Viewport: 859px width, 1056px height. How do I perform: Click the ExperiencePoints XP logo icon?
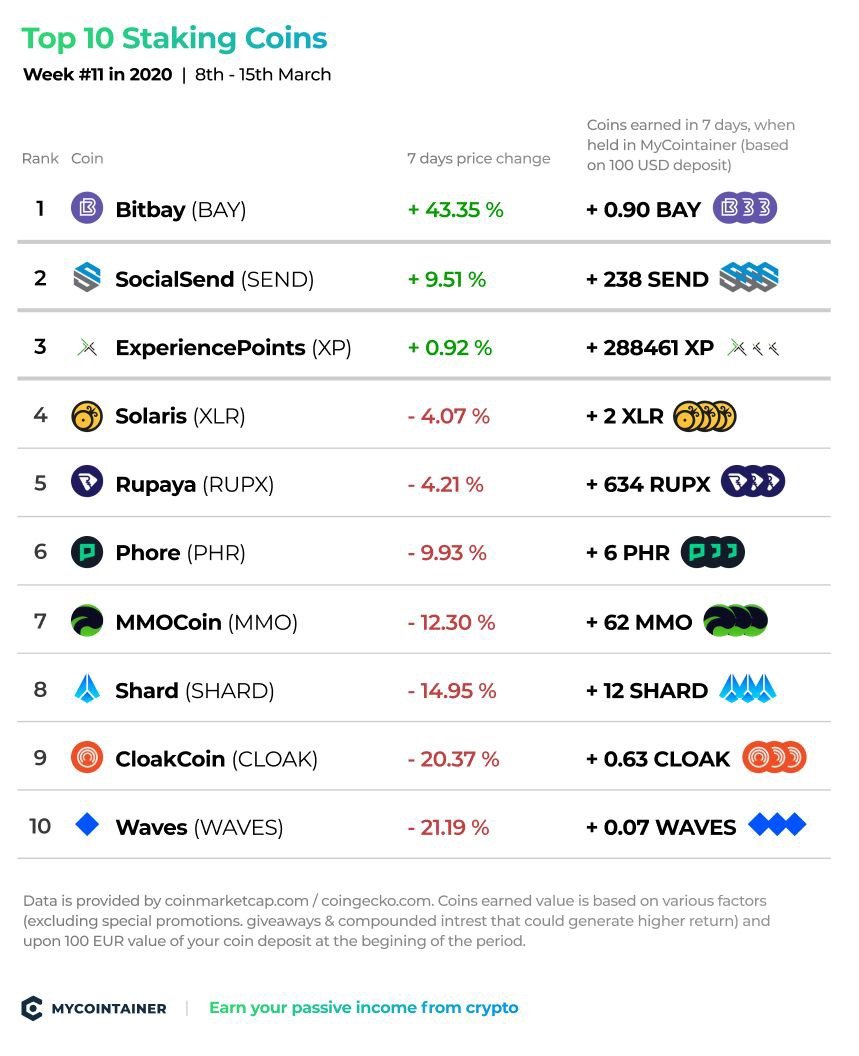point(87,348)
